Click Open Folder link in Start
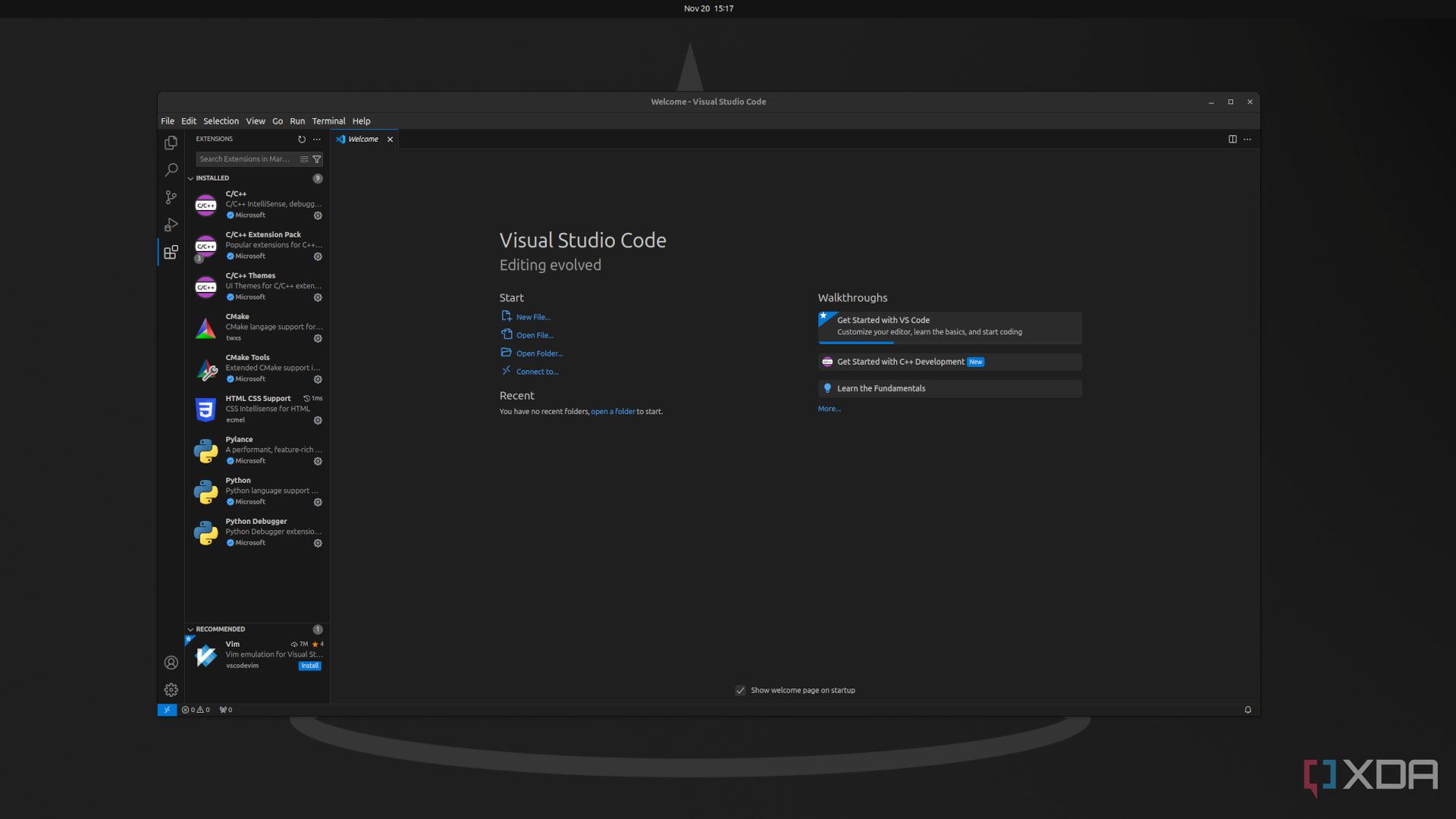Viewport: 1456px width, 819px height. click(x=538, y=353)
